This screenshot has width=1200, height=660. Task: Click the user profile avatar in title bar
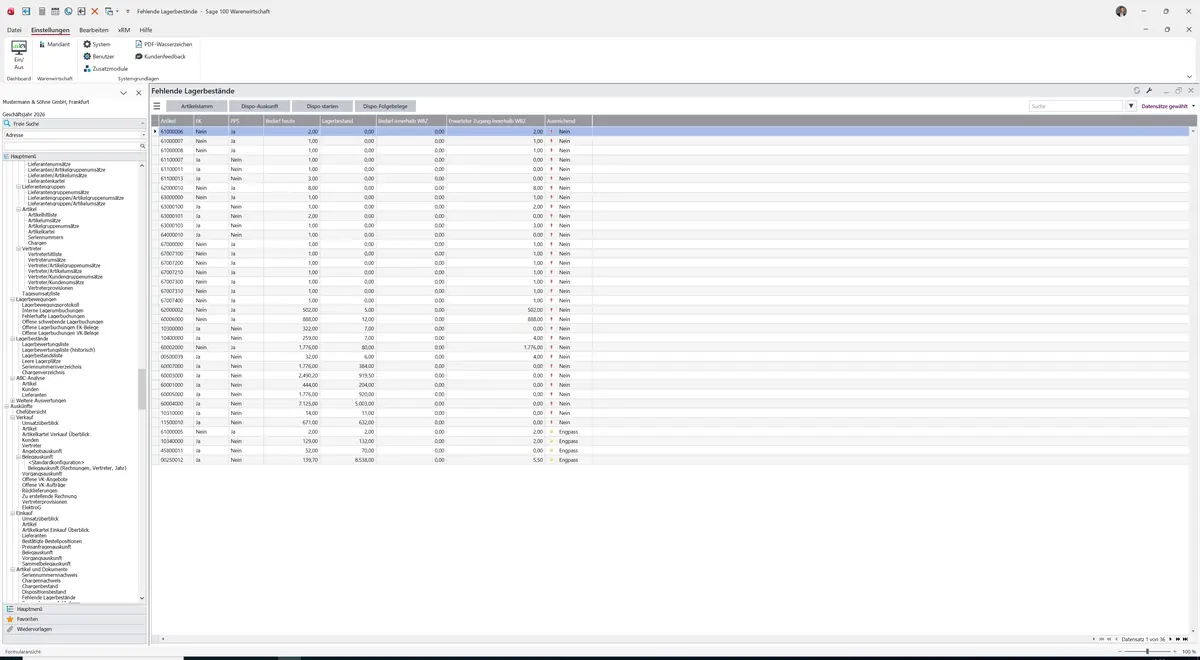[x=1121, y=11]
